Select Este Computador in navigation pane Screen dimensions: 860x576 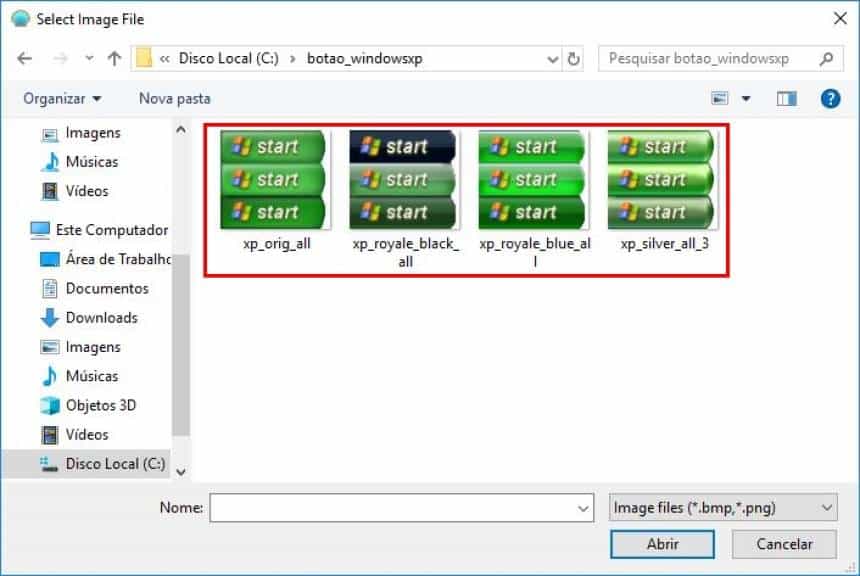pos(112,230)
